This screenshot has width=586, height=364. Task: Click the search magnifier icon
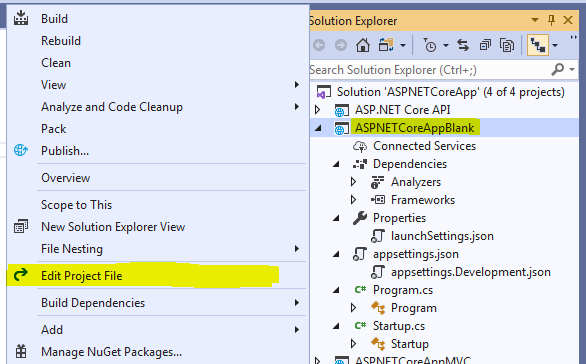(x=558, y=69)
